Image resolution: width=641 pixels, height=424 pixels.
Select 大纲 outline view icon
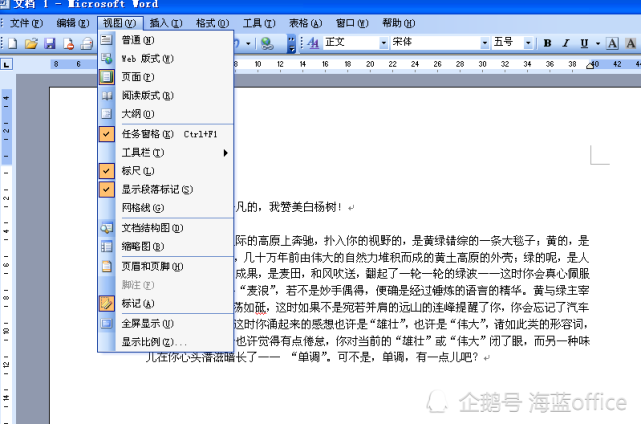[x=106, y=114]
